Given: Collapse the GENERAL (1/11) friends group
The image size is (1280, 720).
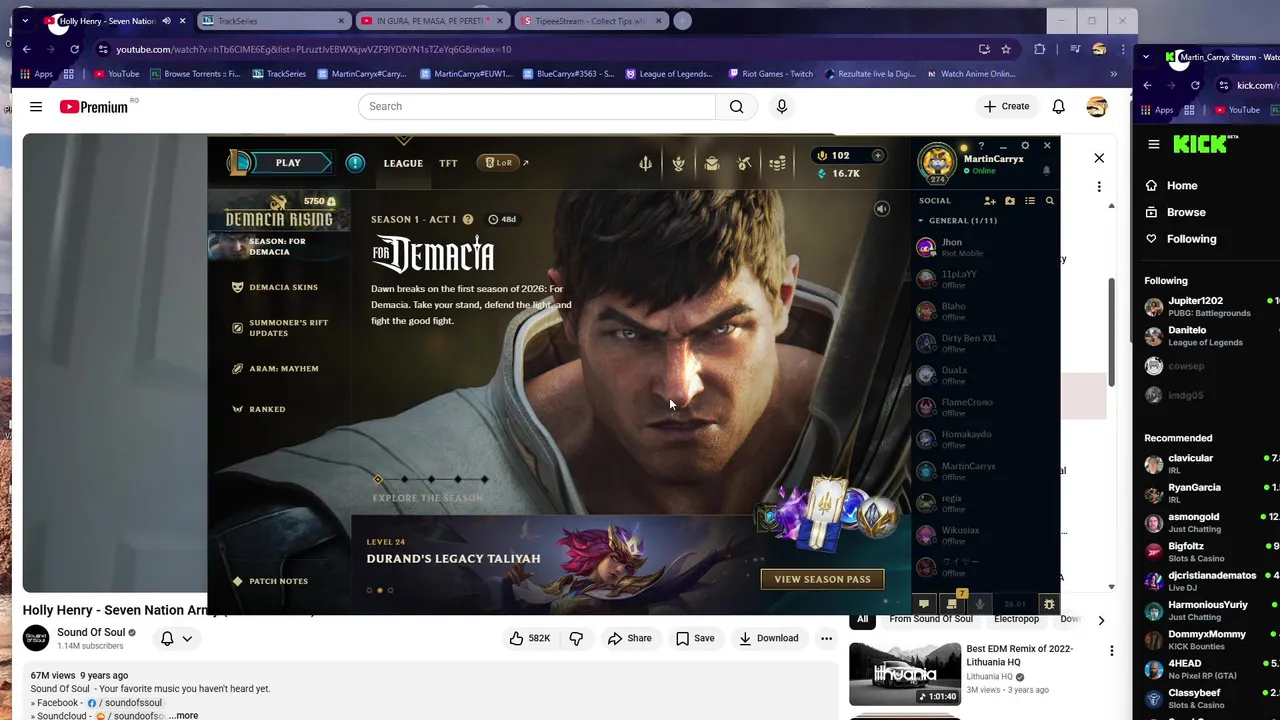Looking at the screenshot, I should point(957,220).
